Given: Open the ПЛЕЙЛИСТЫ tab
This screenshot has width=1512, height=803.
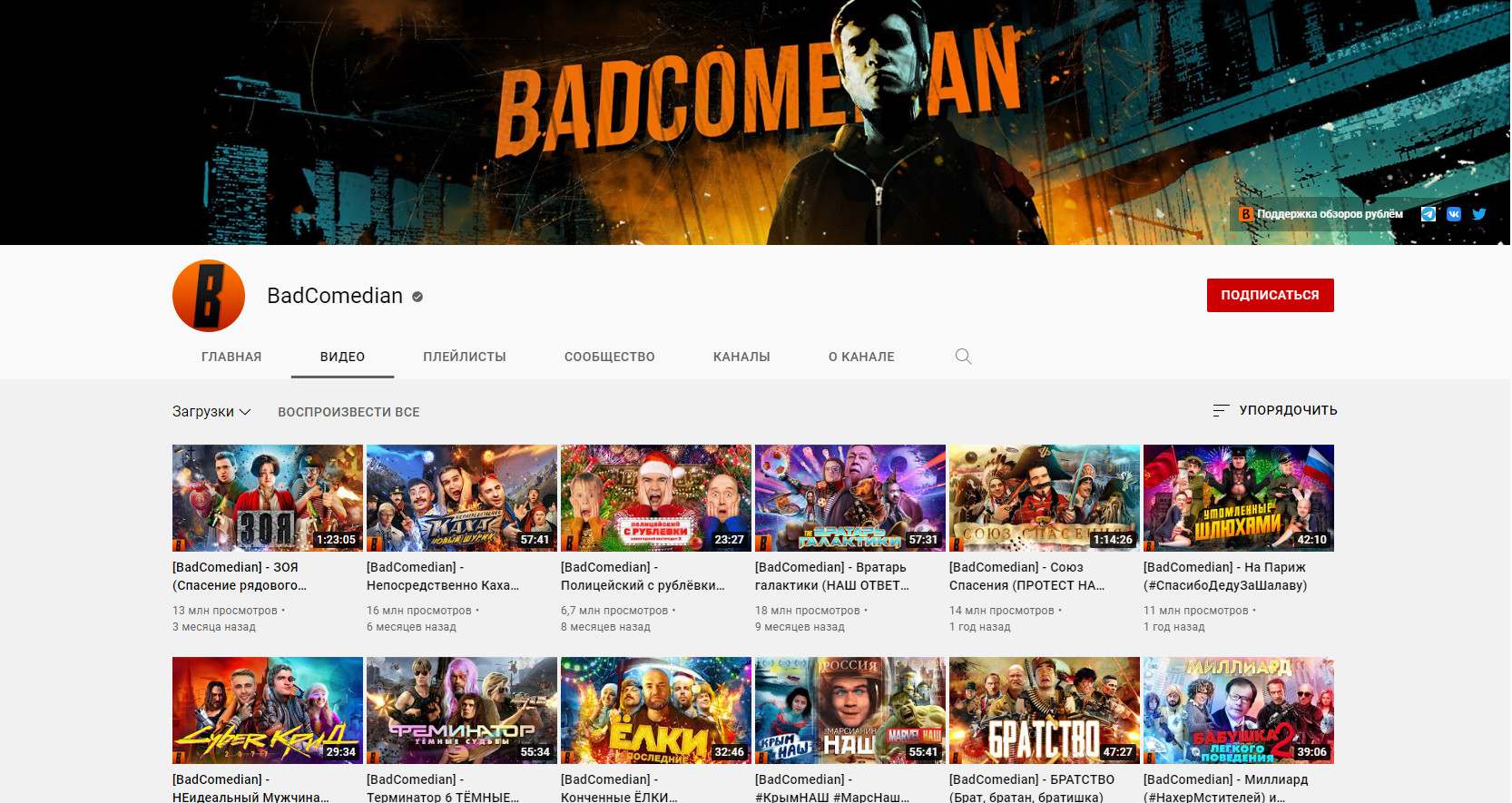Looking at the screenshot, I should tap(465, 357).
